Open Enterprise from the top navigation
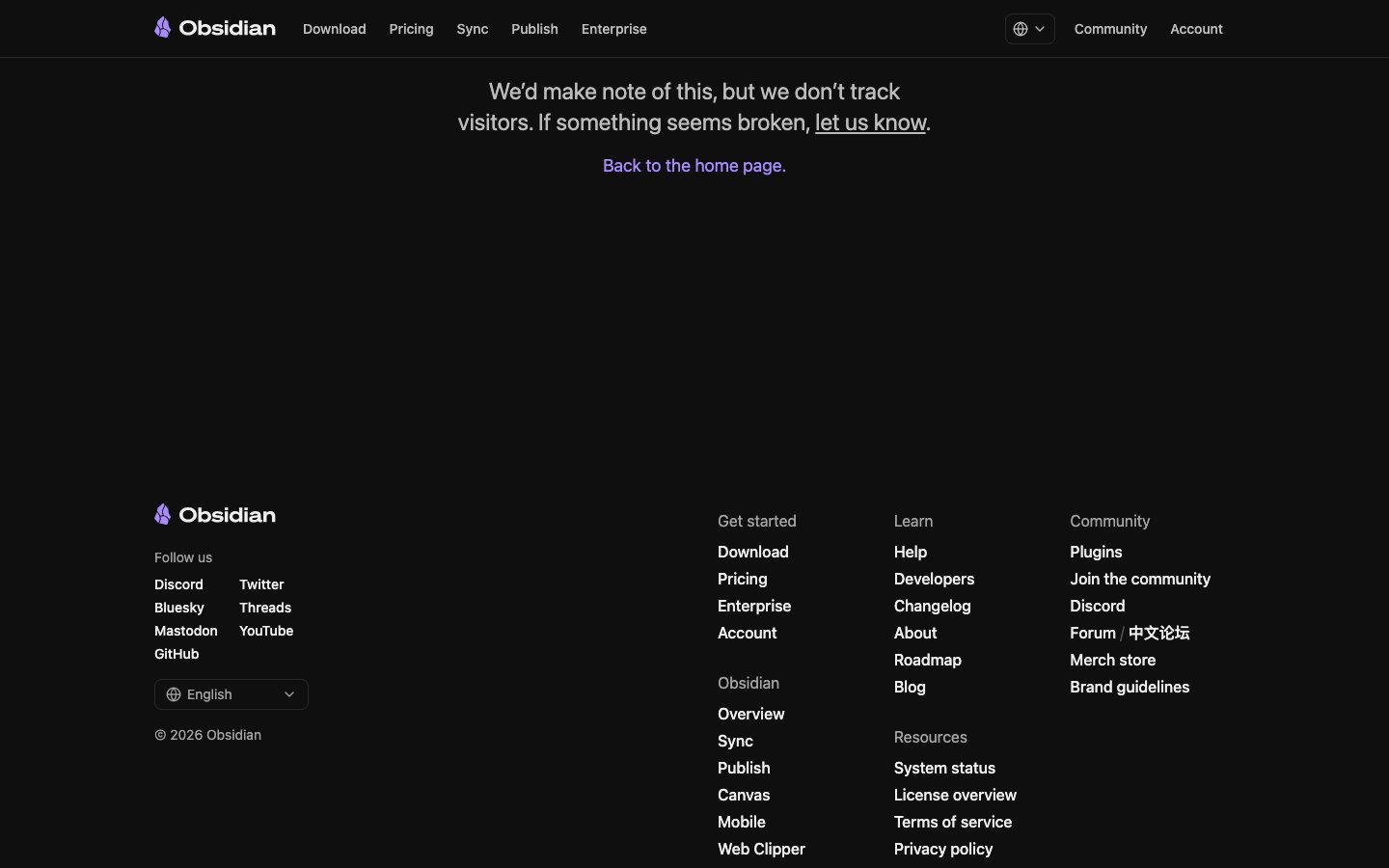 click(x=613, y=29)
